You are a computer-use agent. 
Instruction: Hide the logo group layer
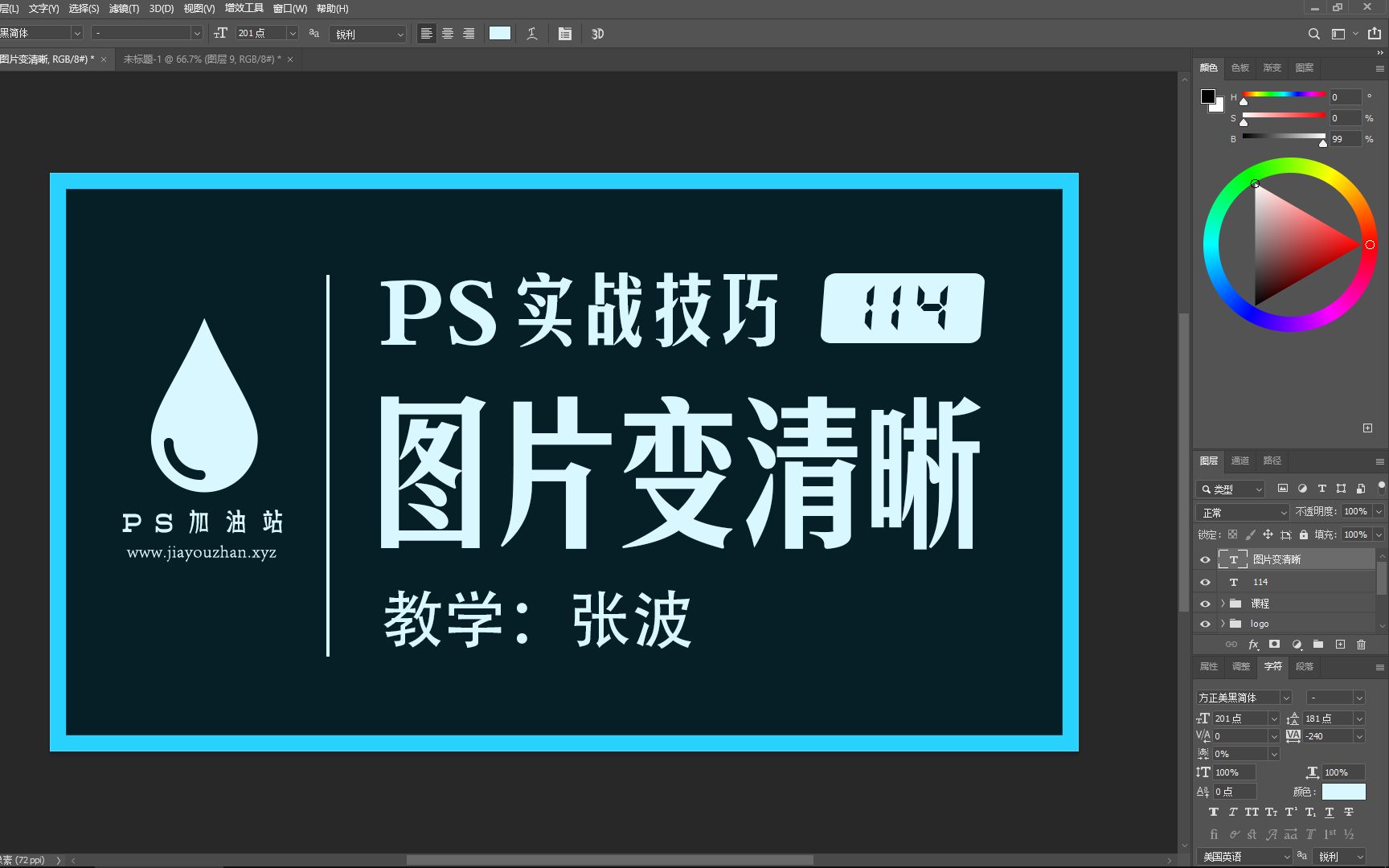coord(1205,624)
